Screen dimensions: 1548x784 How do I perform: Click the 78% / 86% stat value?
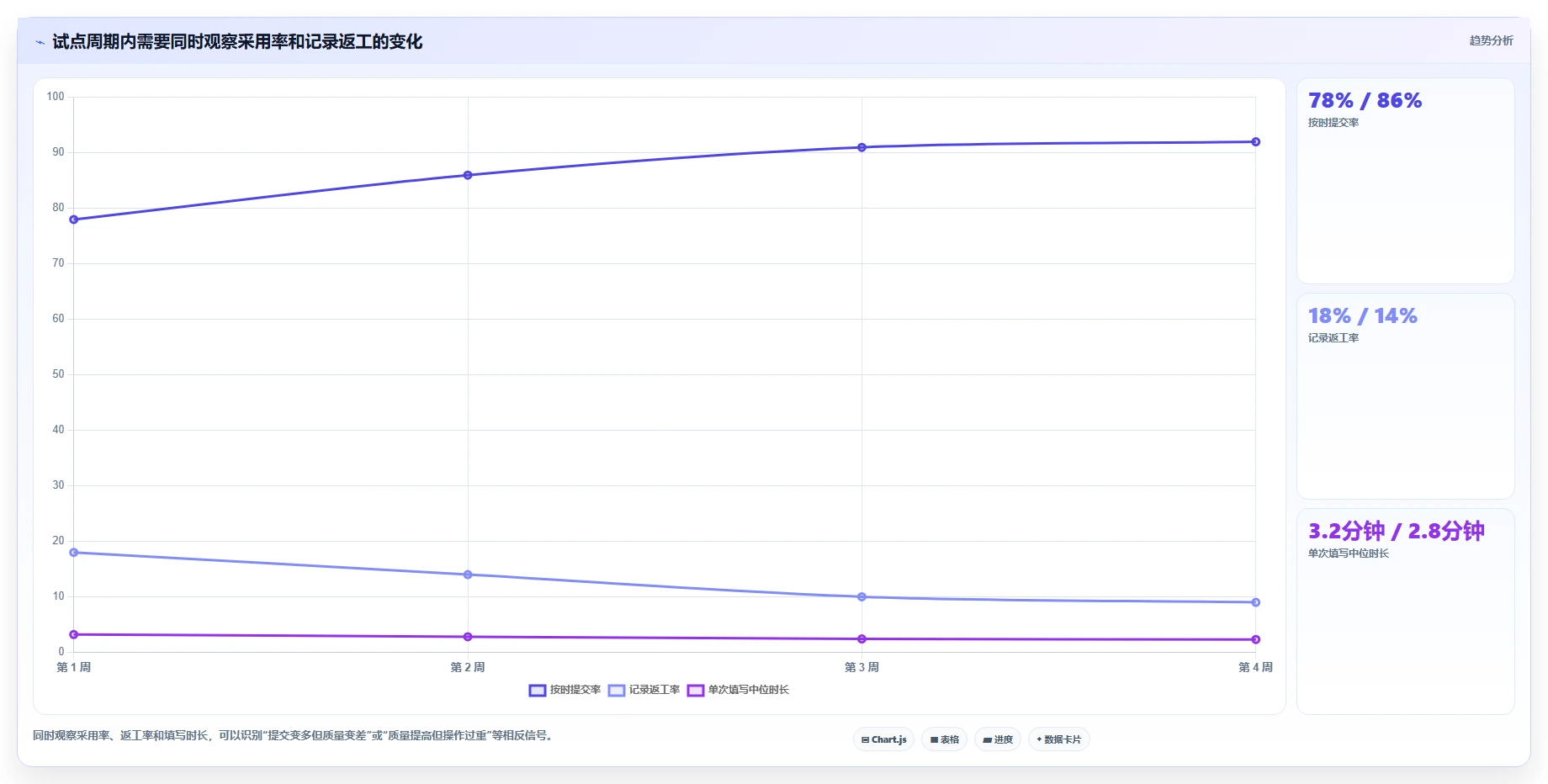click(1365, 101)
